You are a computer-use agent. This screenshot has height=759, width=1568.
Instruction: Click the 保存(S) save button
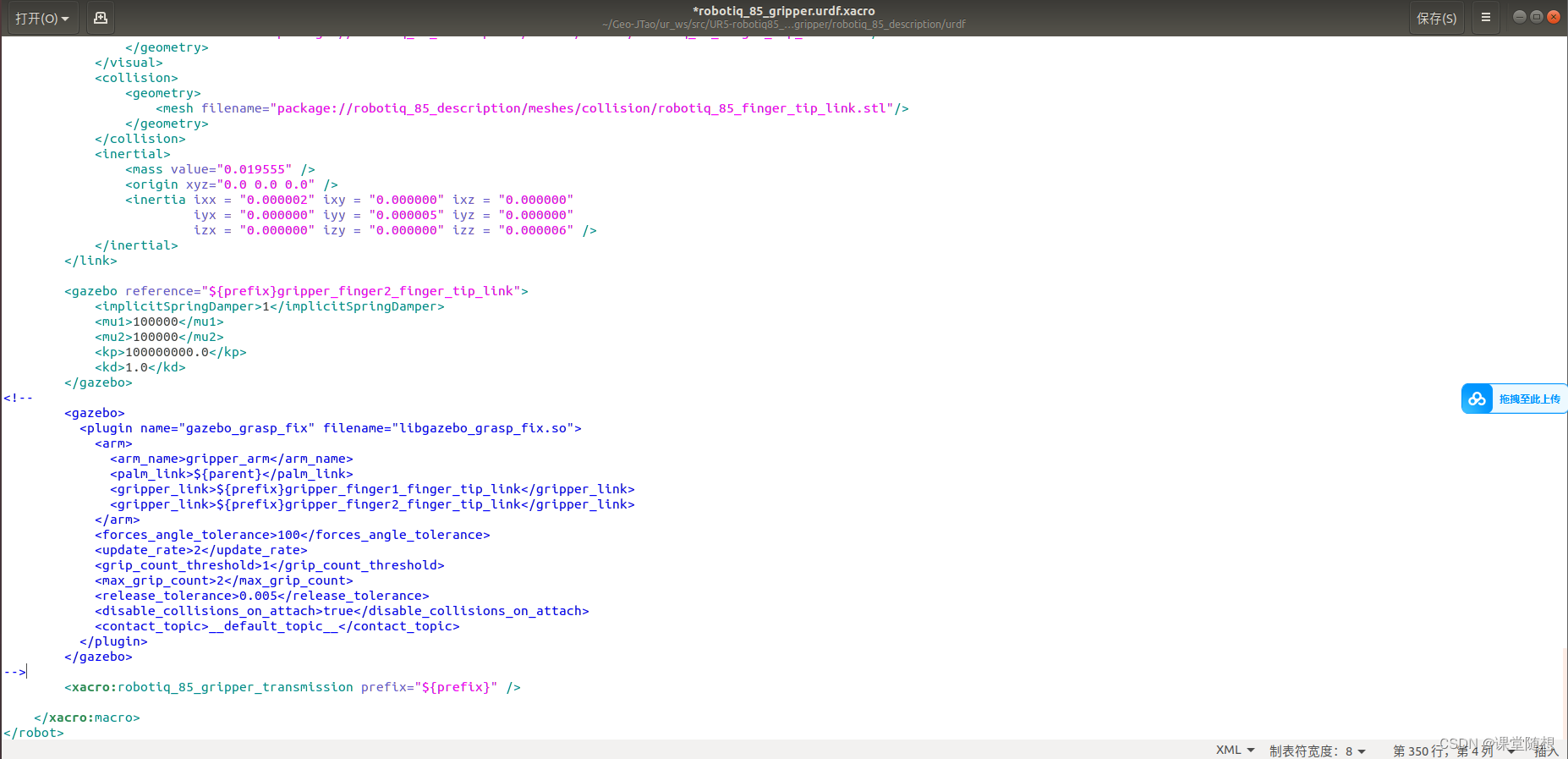[1436, 18]
